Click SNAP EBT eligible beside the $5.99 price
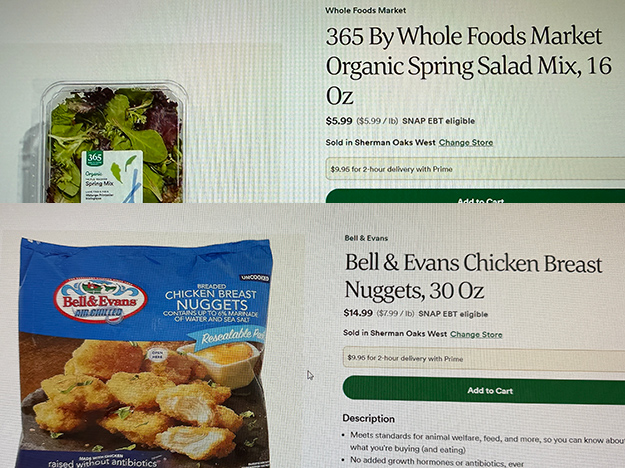 point(438,121)
